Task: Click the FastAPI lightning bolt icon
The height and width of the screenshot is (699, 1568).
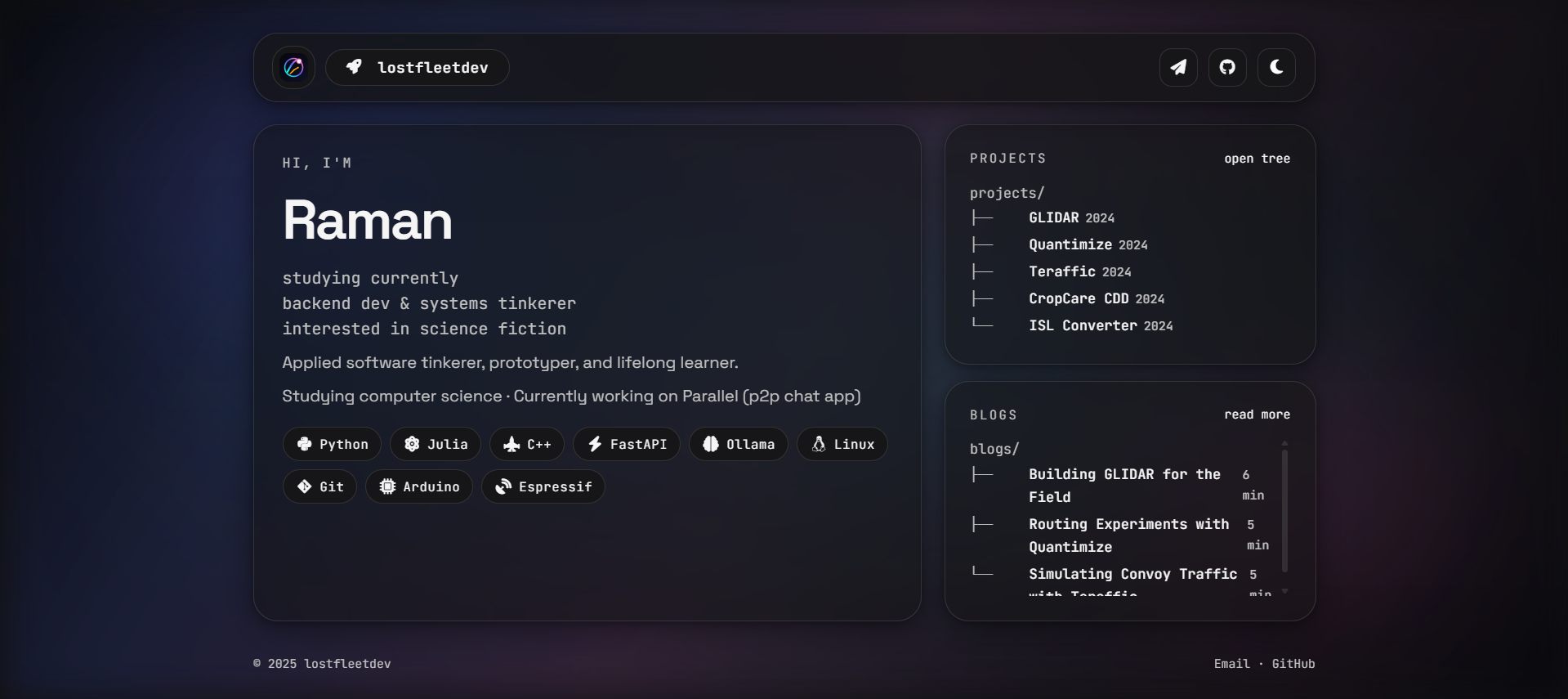Action: pos(595,444)
